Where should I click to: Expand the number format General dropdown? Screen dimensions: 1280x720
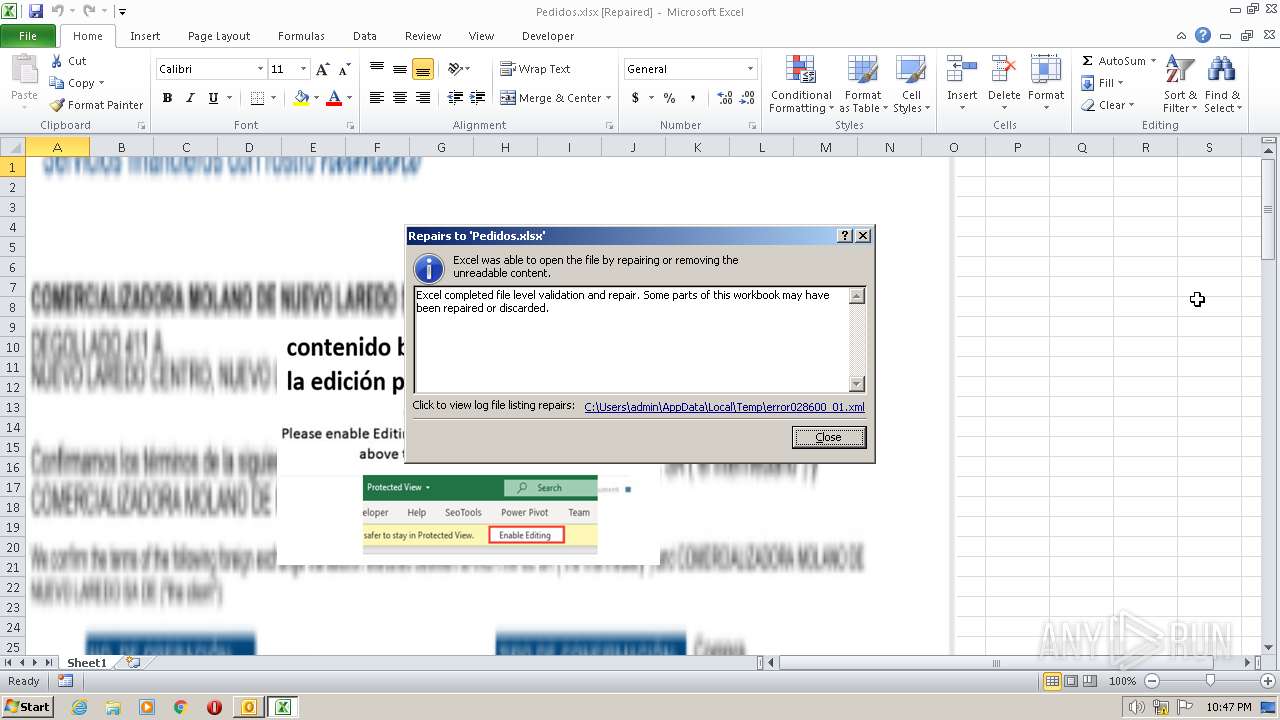pos(750,69)
